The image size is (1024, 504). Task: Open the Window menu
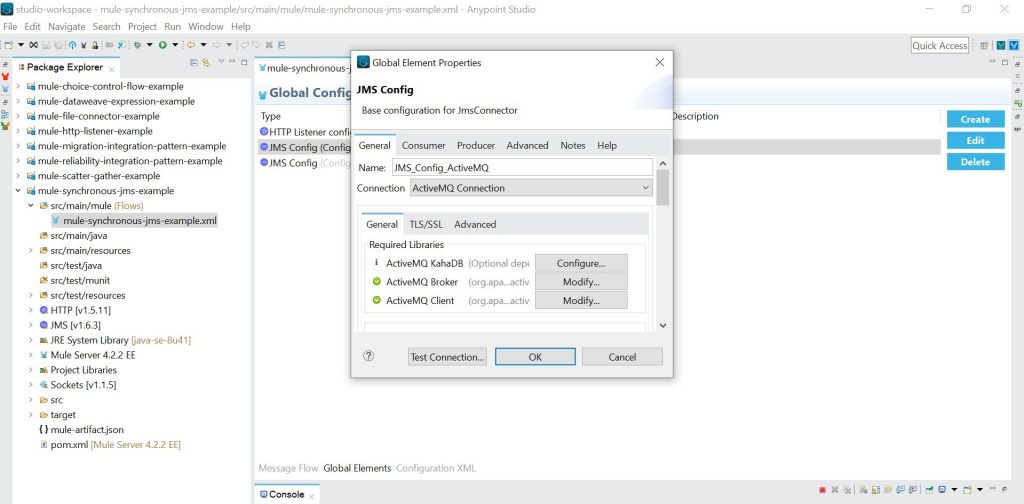point(206,27)
